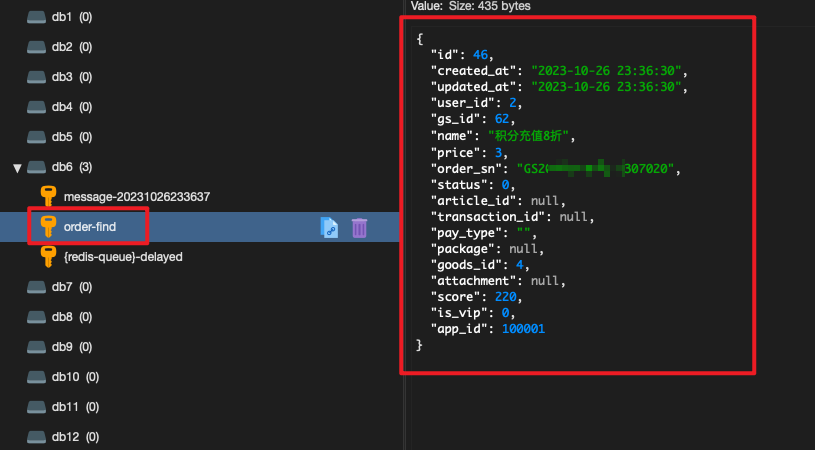Select the order-find key entry
The width and height of the screenshot is (815, 450).
[90, 227]
